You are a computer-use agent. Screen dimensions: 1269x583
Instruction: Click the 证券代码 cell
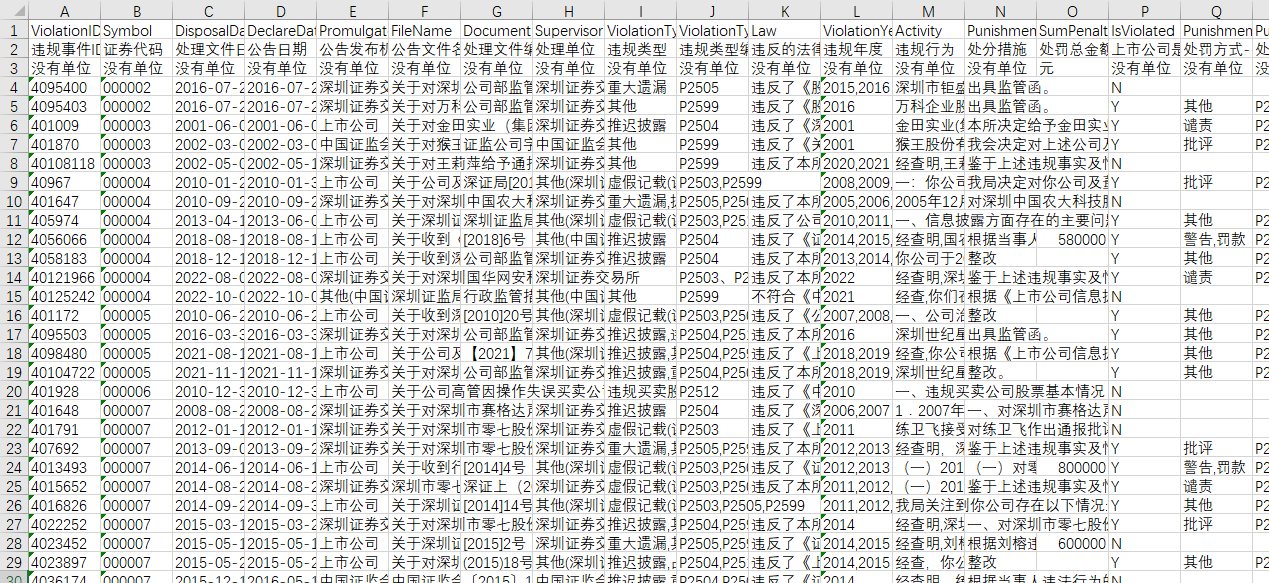click(136, 50)
